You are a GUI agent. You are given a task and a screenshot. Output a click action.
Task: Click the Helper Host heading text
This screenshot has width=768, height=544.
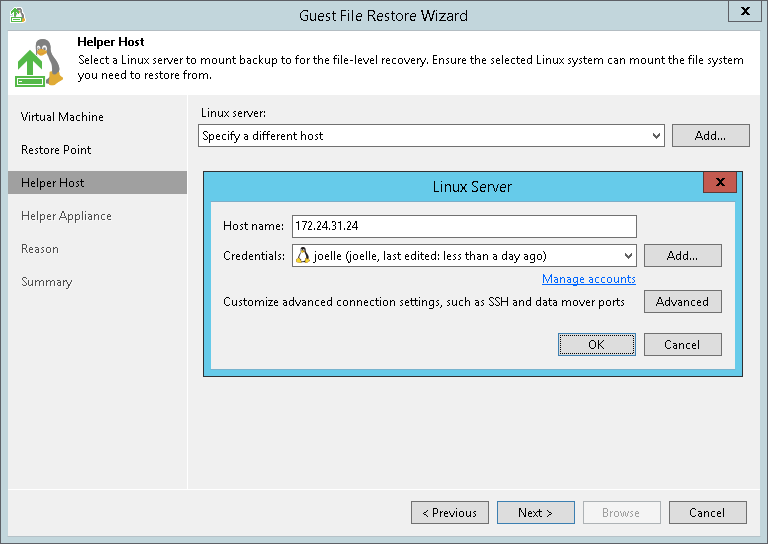pos(111,42)
